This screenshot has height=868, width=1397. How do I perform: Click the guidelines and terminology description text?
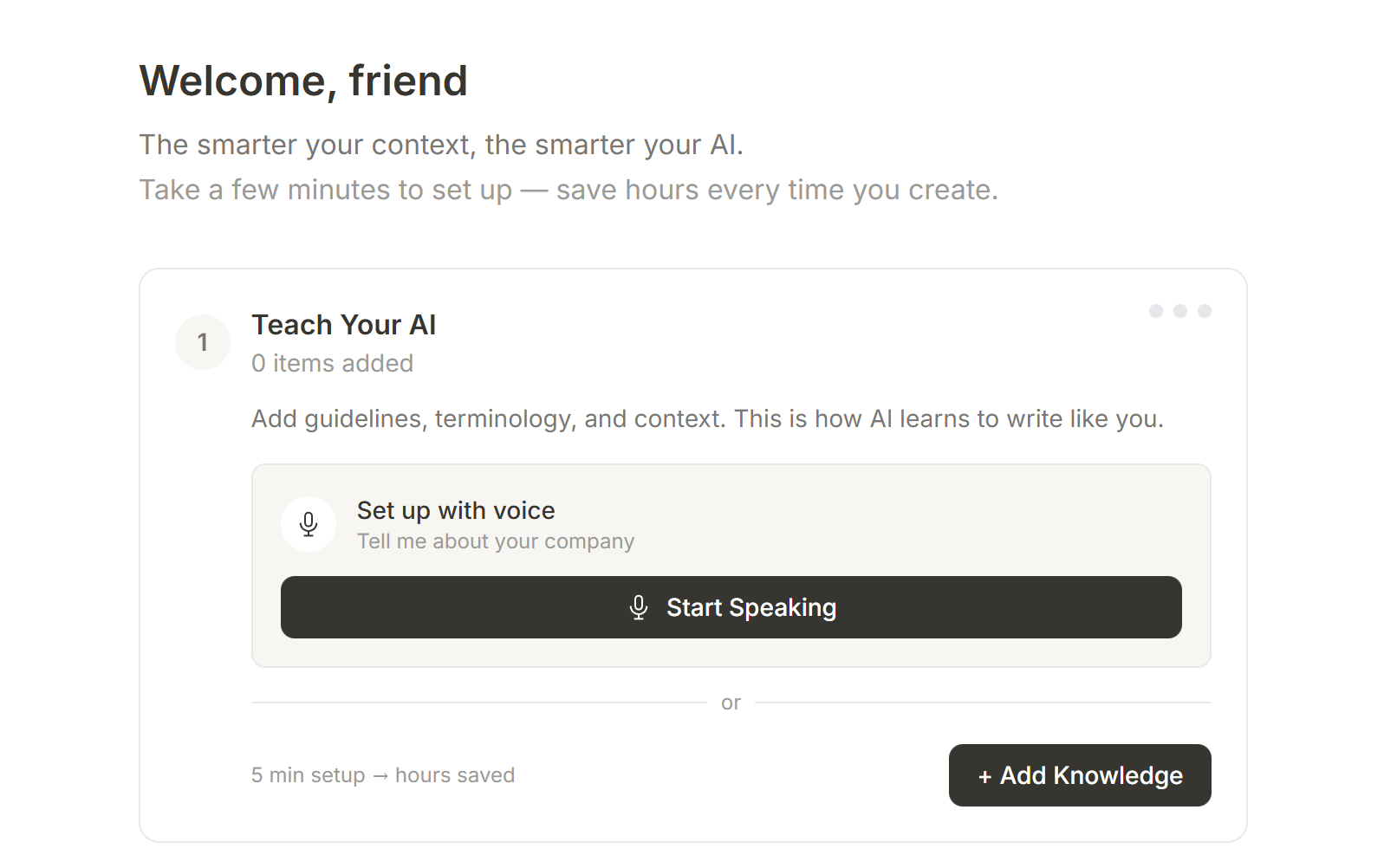point(707,418)
